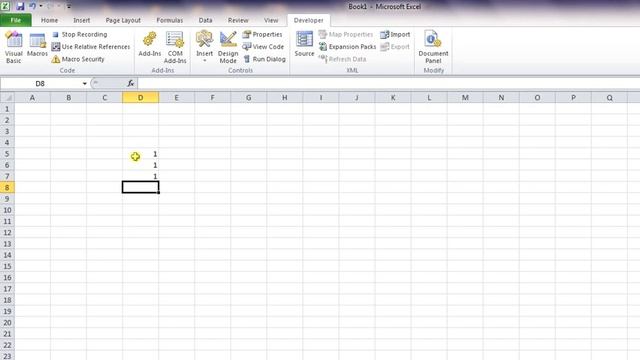
Task: Open Macro Security settings
Action: (x=78, y=59)
